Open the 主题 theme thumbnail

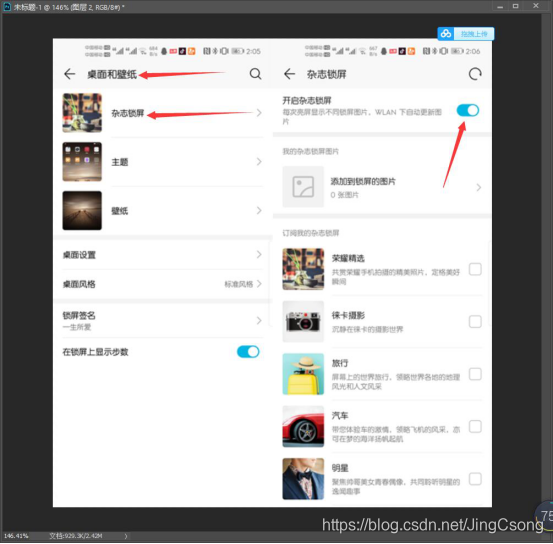coord(82,162)
